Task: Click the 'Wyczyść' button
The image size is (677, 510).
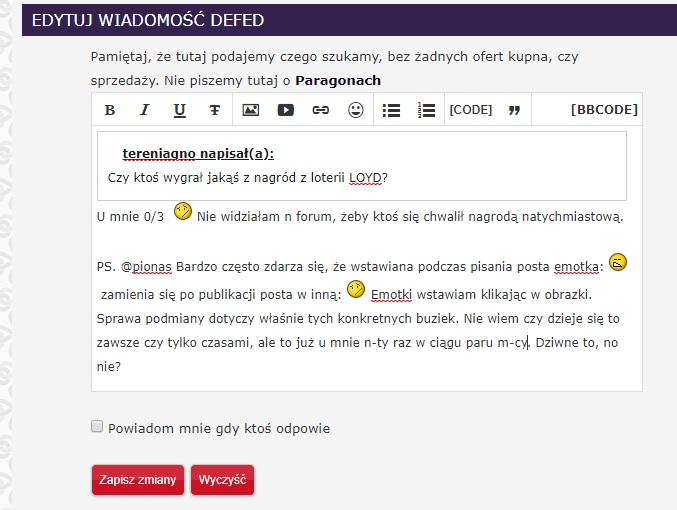Action: point(222,480)
